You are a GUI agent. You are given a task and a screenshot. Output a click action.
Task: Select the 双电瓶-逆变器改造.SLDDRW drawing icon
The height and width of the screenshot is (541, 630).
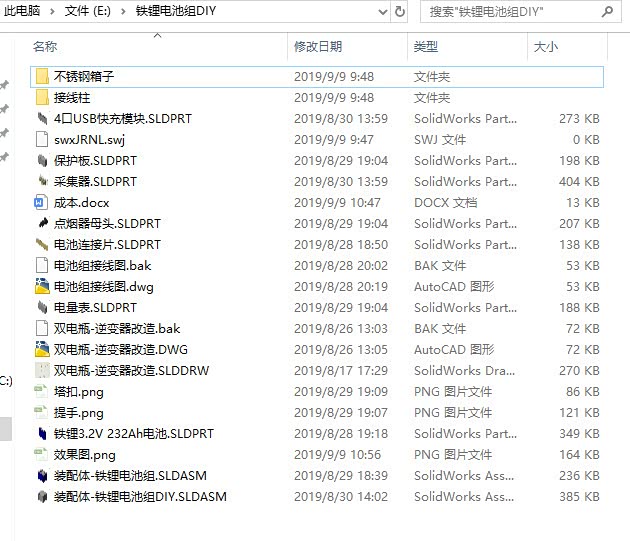click(x=41, y=371)
